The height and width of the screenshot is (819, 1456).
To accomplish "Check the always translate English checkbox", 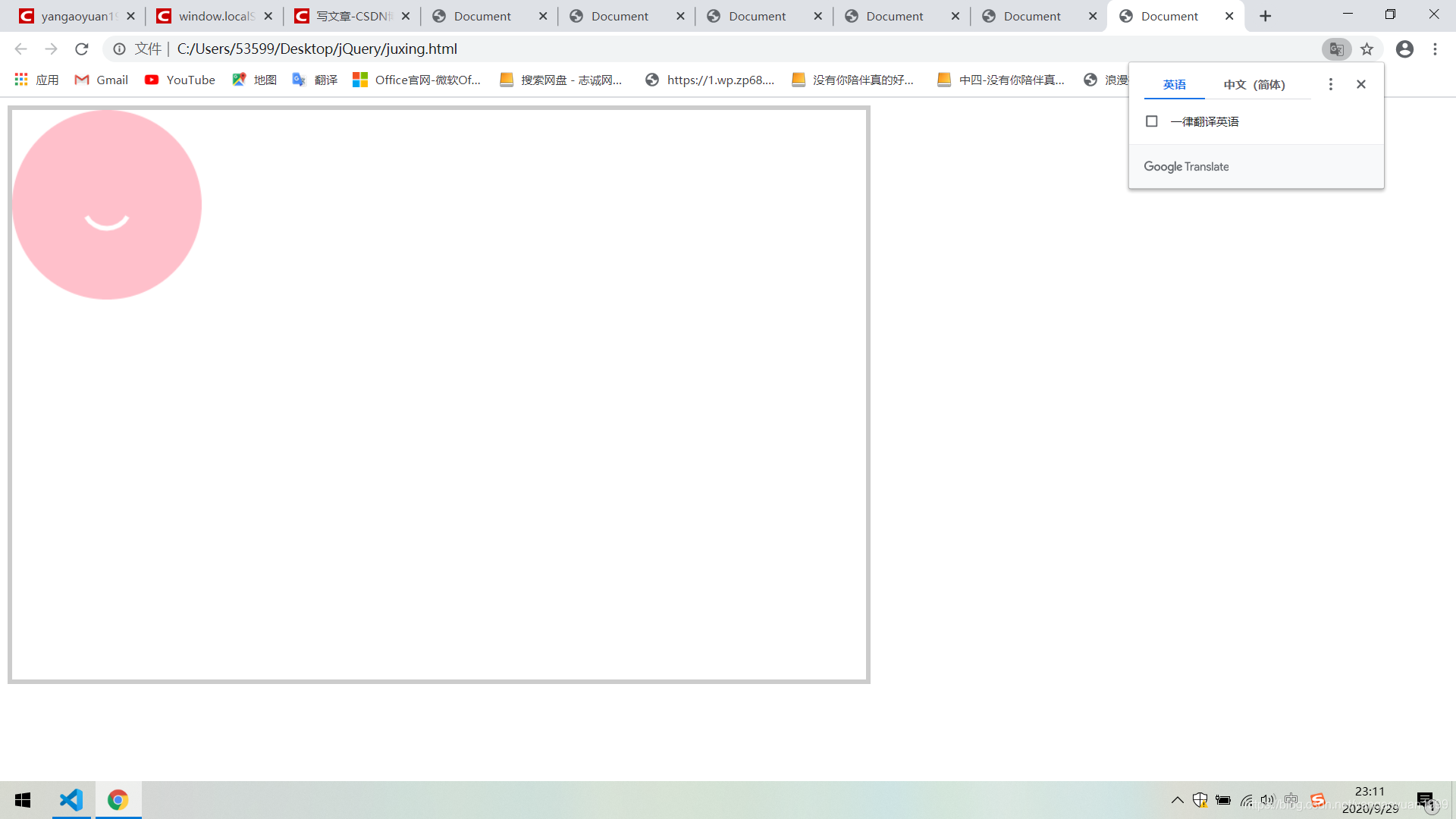I will pos(1151,121).
